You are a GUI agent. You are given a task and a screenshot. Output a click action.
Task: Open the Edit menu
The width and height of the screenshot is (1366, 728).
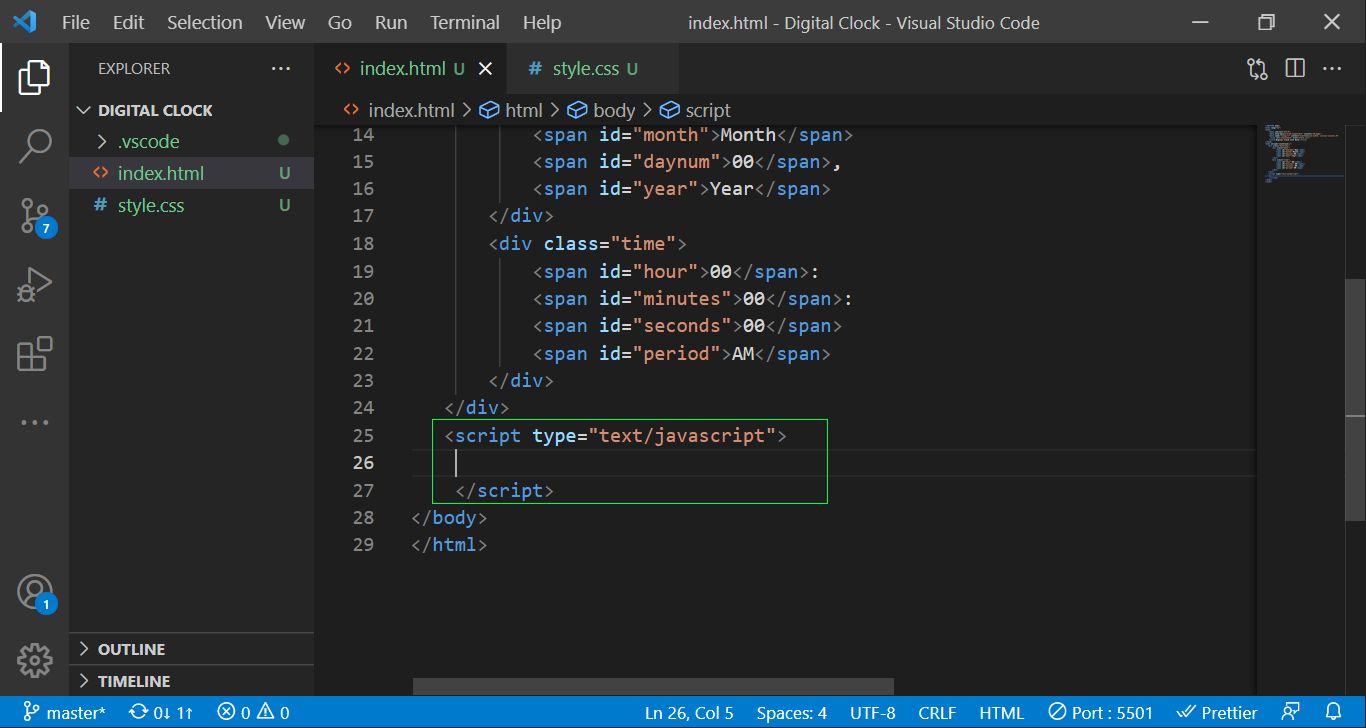tap(128, 22)
